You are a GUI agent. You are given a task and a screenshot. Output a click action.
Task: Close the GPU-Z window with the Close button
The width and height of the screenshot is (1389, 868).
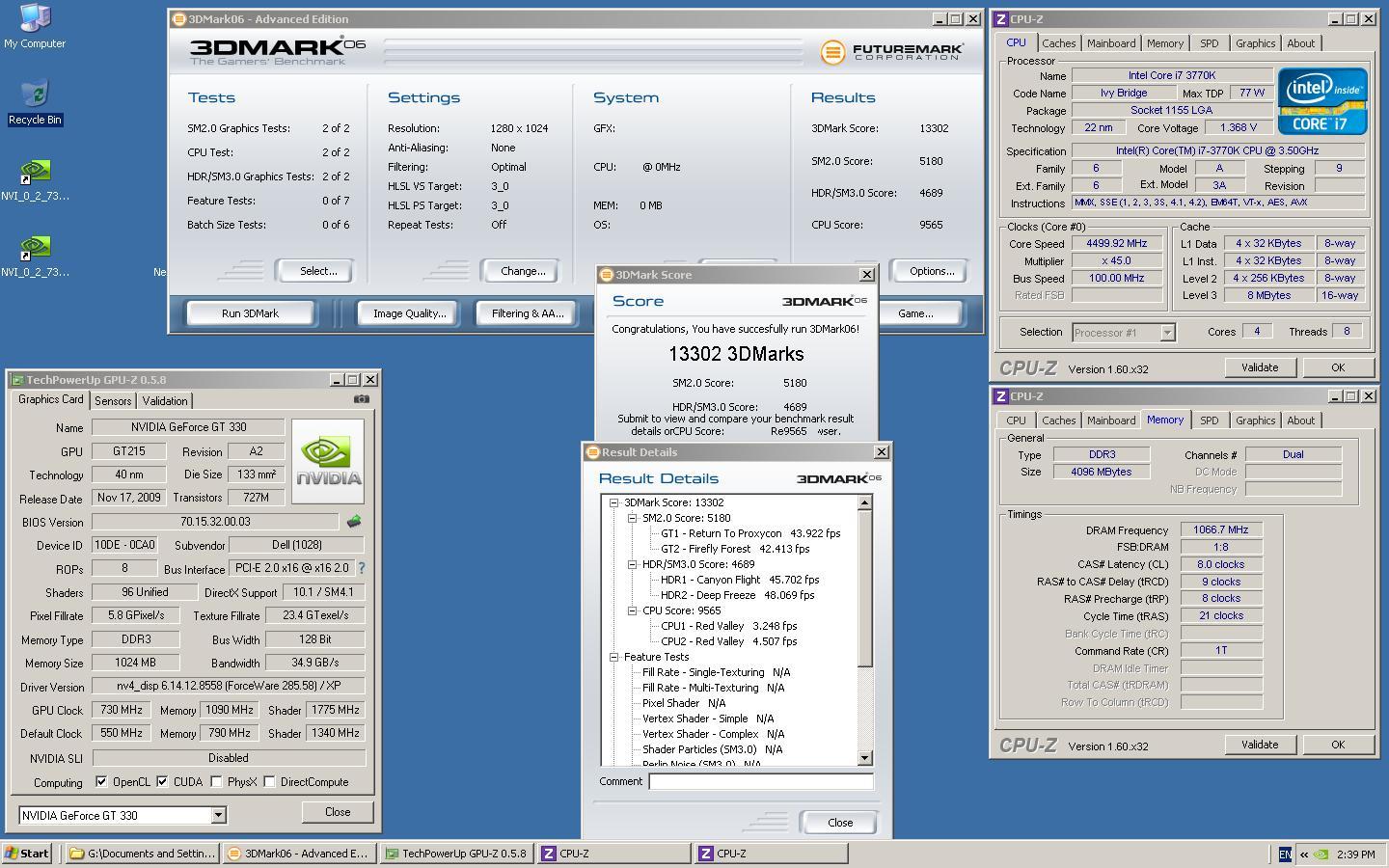[338, 812]
